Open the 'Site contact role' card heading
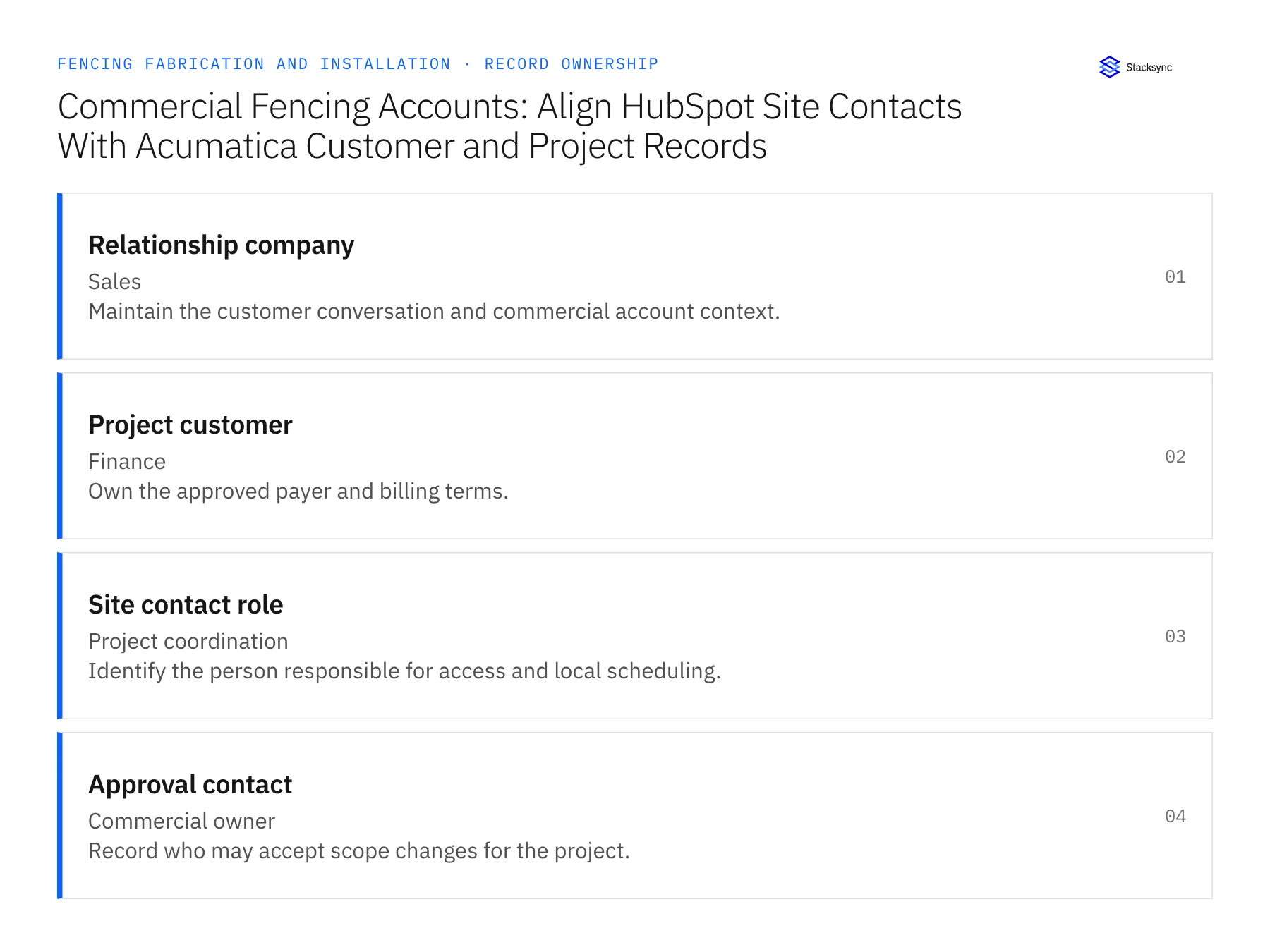Image resolution: width=1270 pixels, height=952 pixels. 186,605
